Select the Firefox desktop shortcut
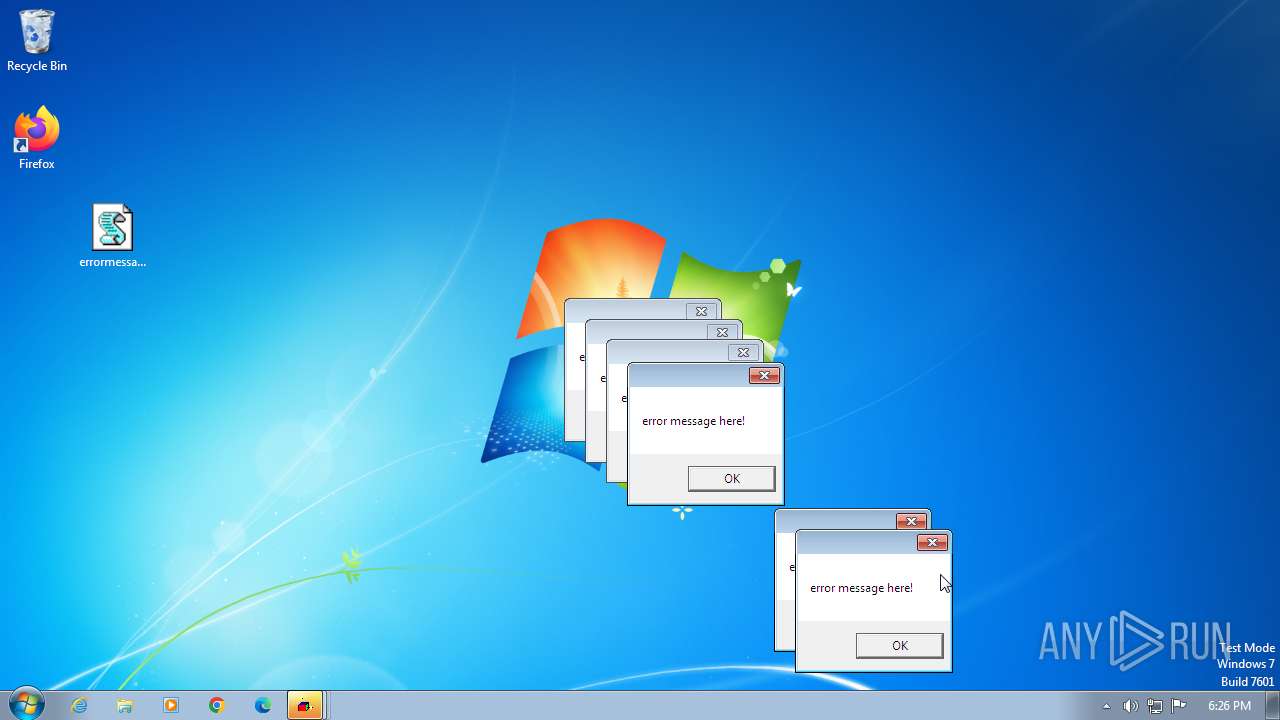Image resolution: width=1280 pixels, height=720 pixels. (x=37, y=138)
